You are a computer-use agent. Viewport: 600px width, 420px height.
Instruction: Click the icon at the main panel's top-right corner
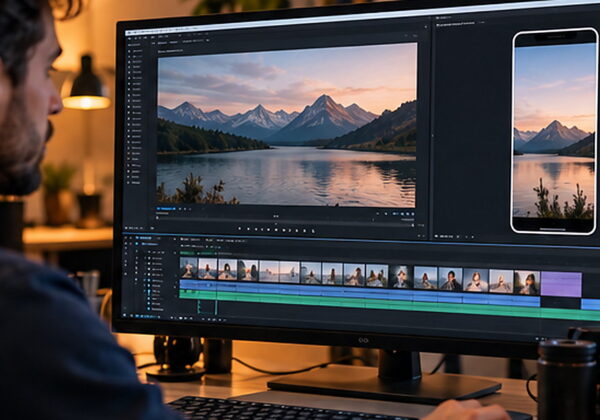pyautogui.click(x=426, y=27)
